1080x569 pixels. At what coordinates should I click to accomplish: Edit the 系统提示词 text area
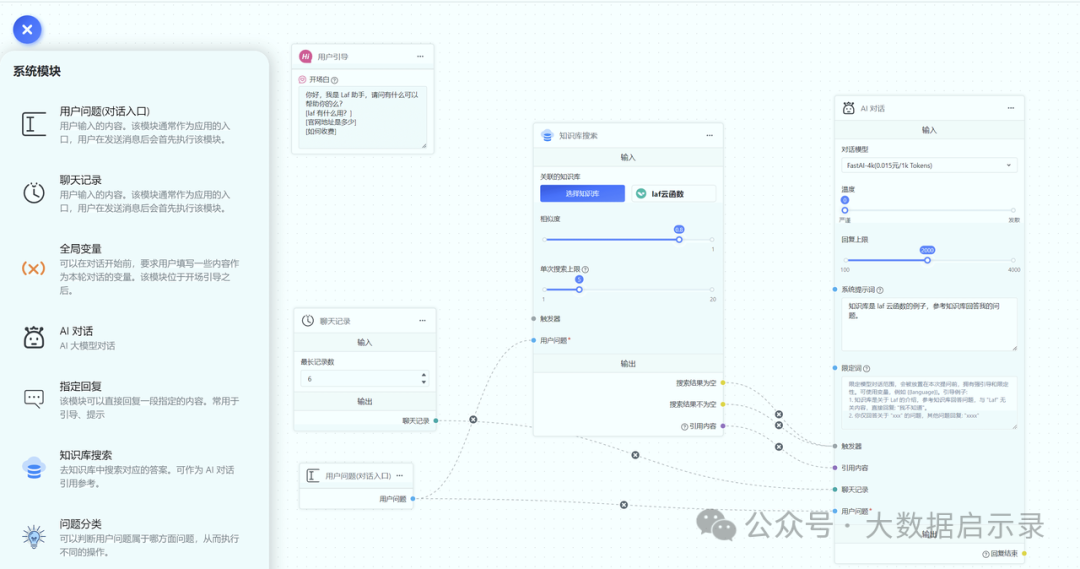(929, 324)
